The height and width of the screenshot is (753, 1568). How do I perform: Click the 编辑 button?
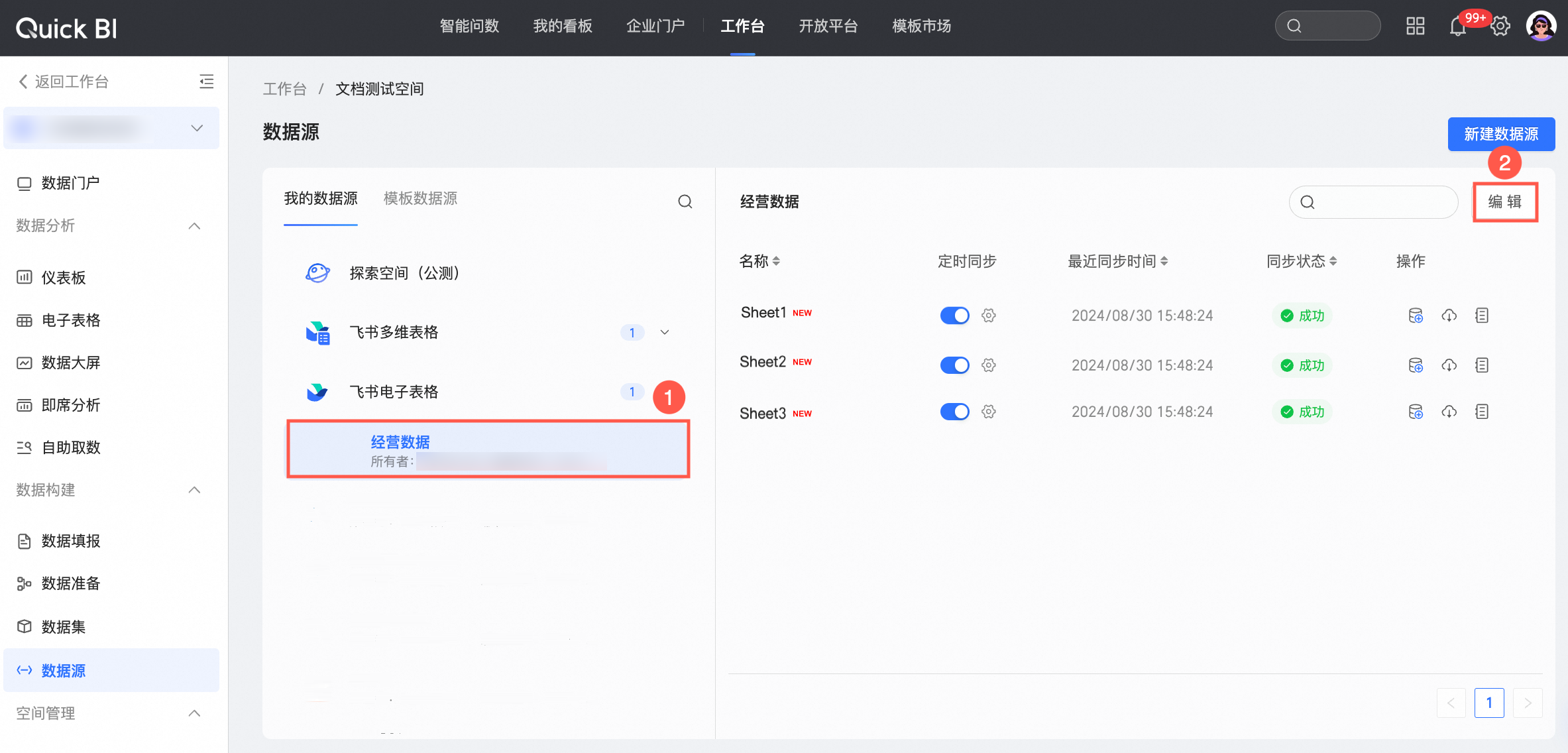tap(1505, 202)
